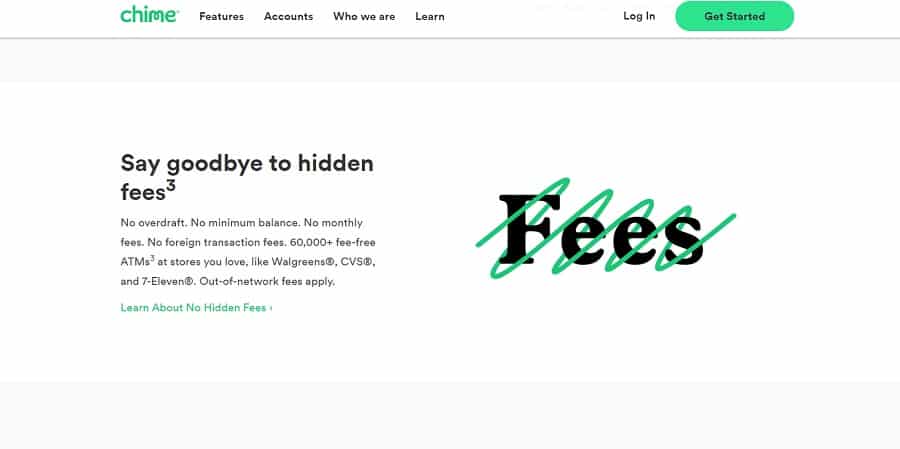This screenshot has height=449, width=900.
Task: Click the Log In link
Action: click(639, 16)
